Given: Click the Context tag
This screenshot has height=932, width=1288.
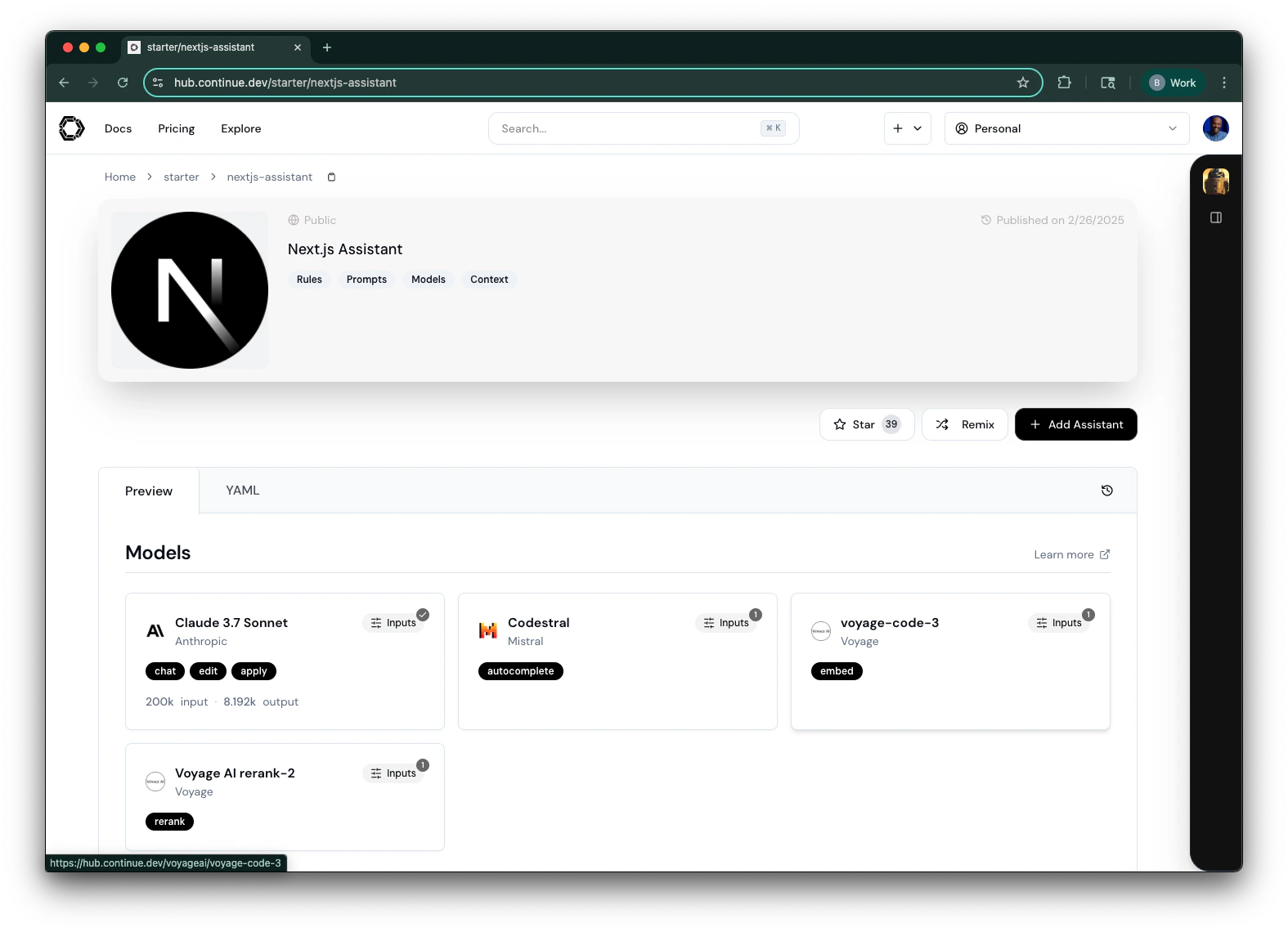Looking at the screenshot, I should tap(489, 280).
